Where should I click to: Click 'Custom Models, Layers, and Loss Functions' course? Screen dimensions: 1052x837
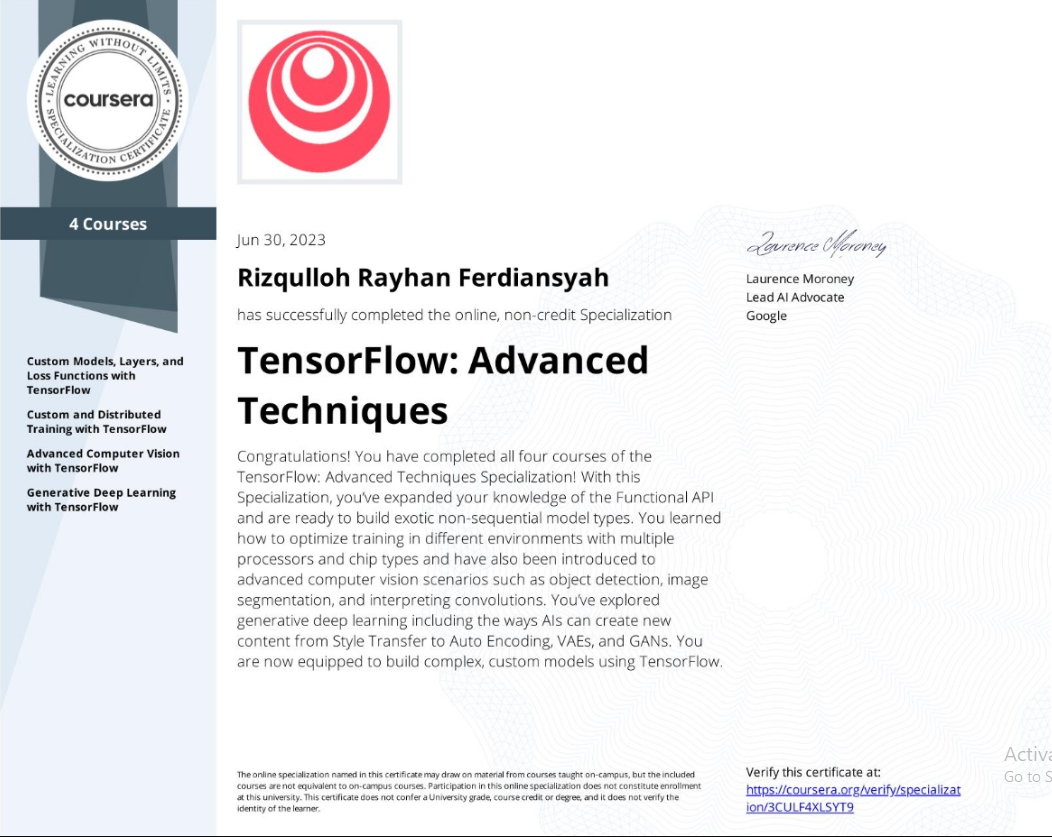point(105,376)
